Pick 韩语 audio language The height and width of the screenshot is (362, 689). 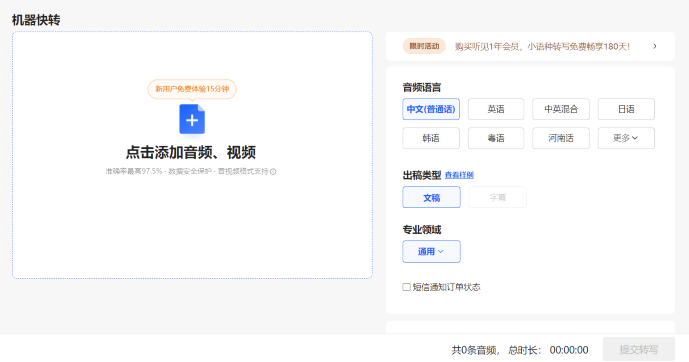(431, 138)
